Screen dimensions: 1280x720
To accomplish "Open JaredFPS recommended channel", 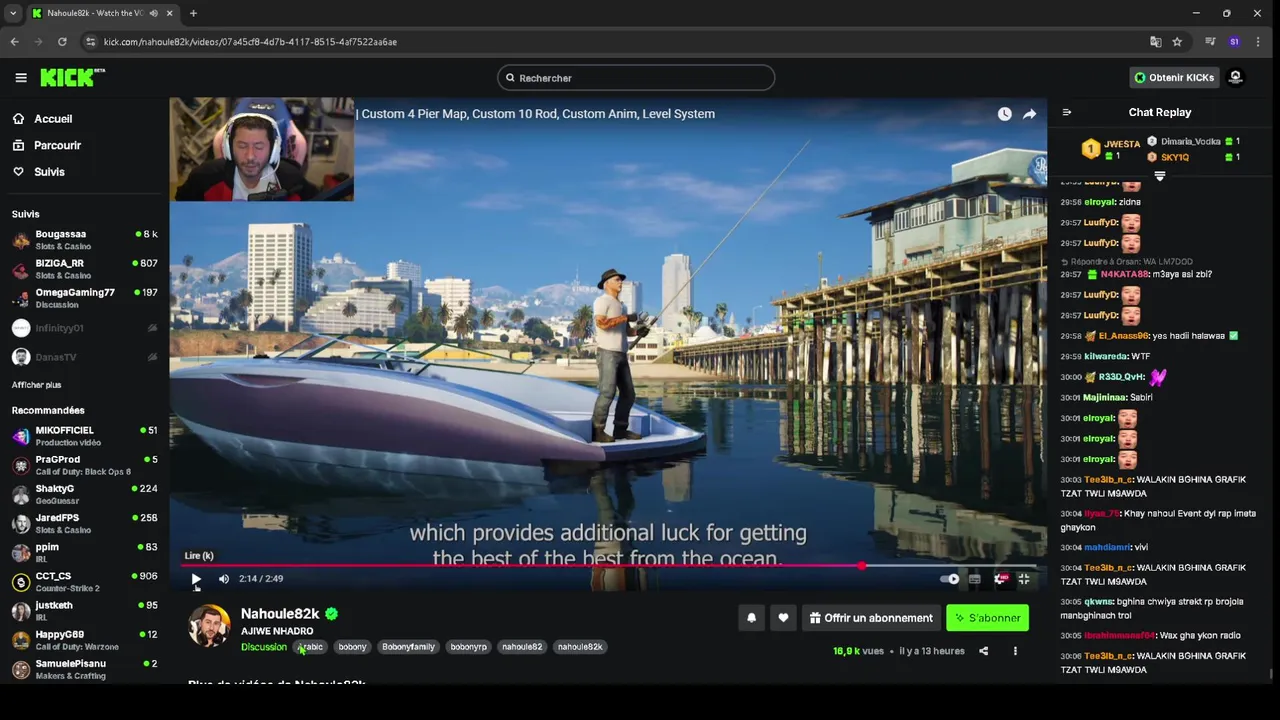I will 85,523.
